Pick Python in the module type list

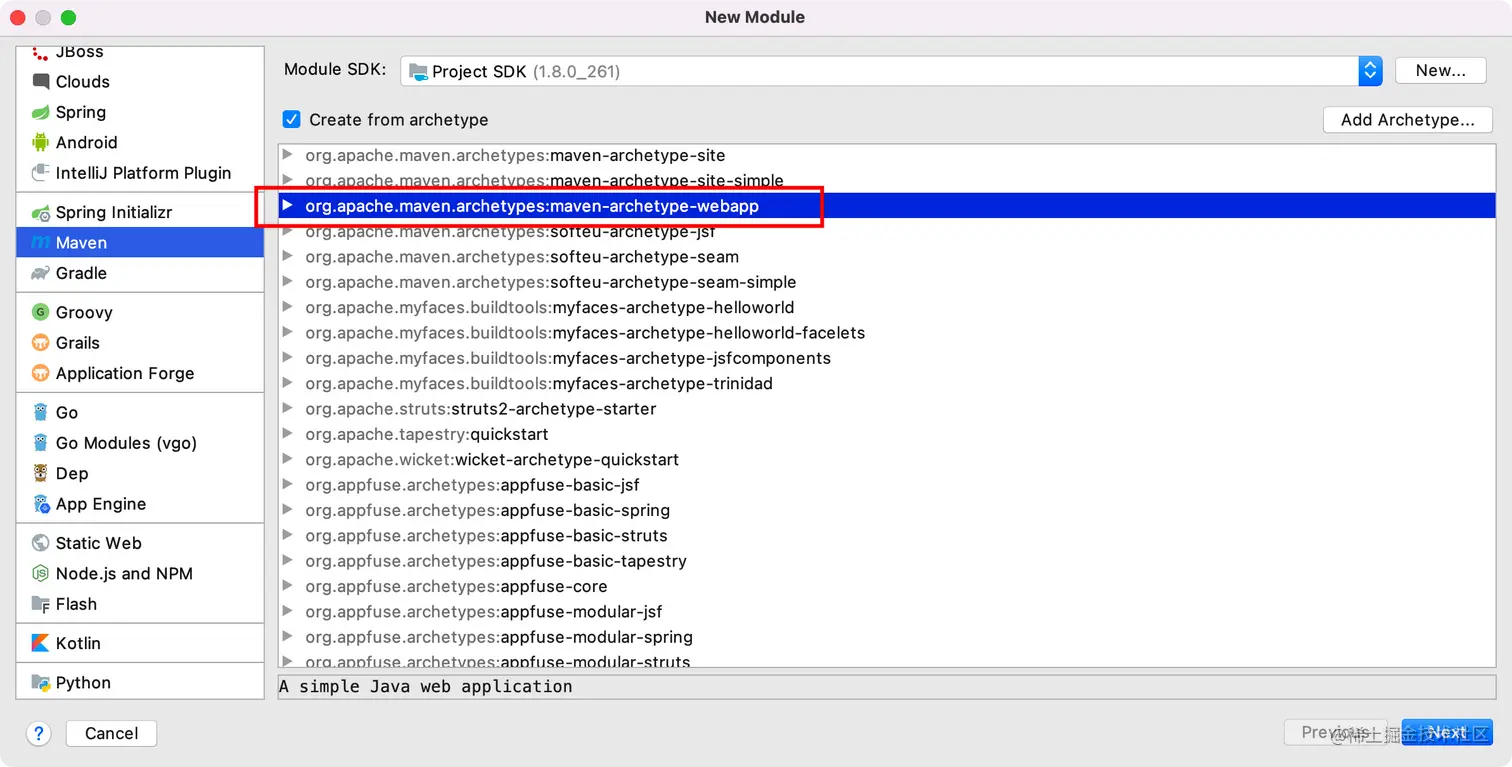[140, 683]
